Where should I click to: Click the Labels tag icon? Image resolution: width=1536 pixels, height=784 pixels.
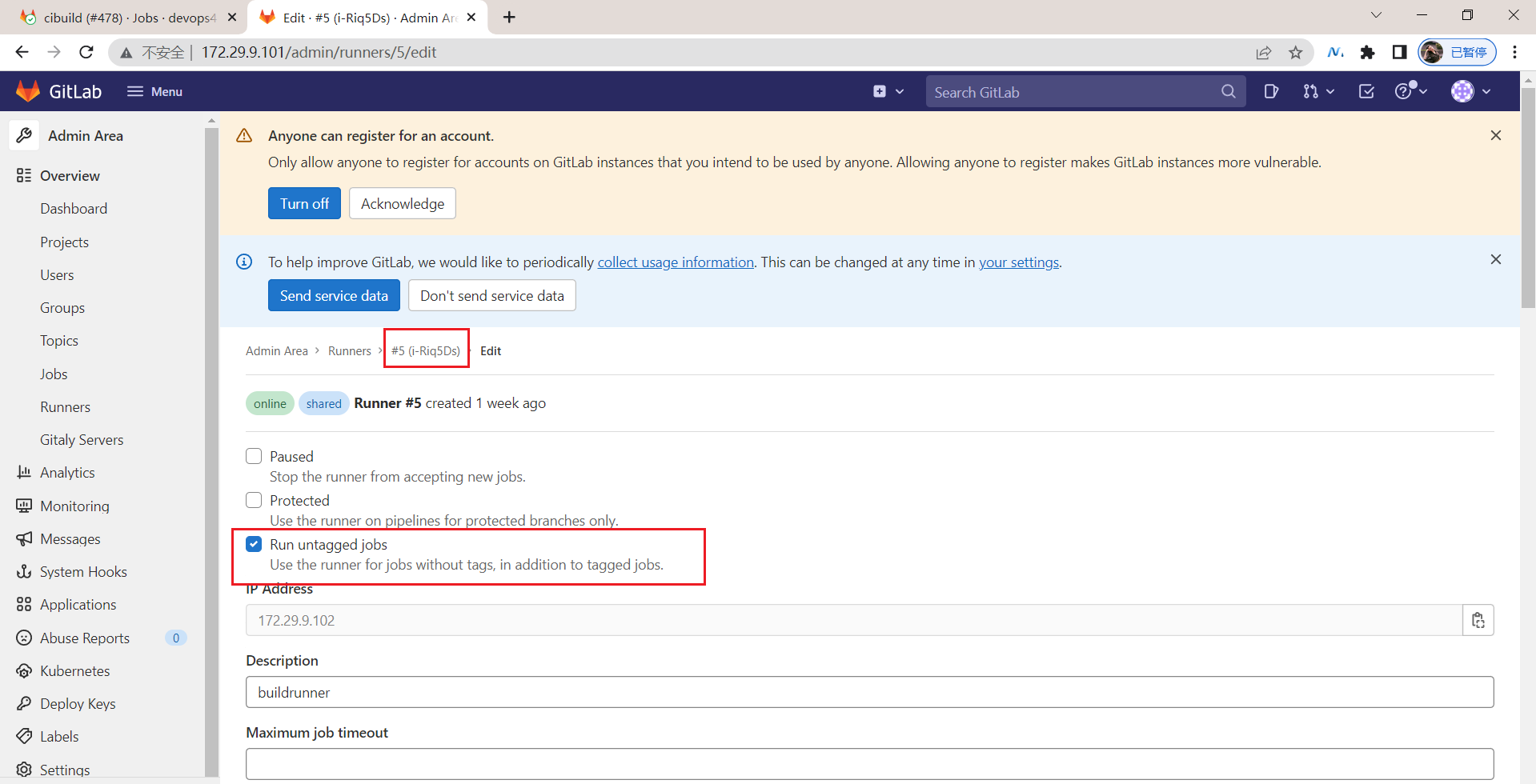(24, 736)
